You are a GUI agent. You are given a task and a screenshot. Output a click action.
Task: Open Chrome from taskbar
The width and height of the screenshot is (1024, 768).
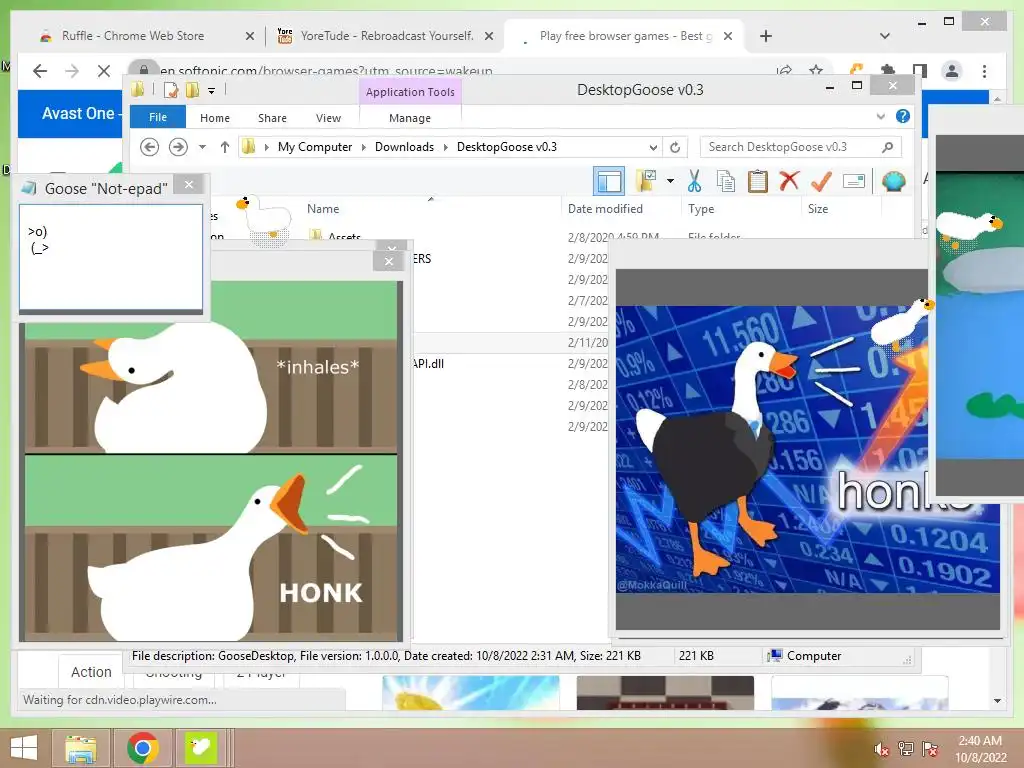click(x=142, y=748)
